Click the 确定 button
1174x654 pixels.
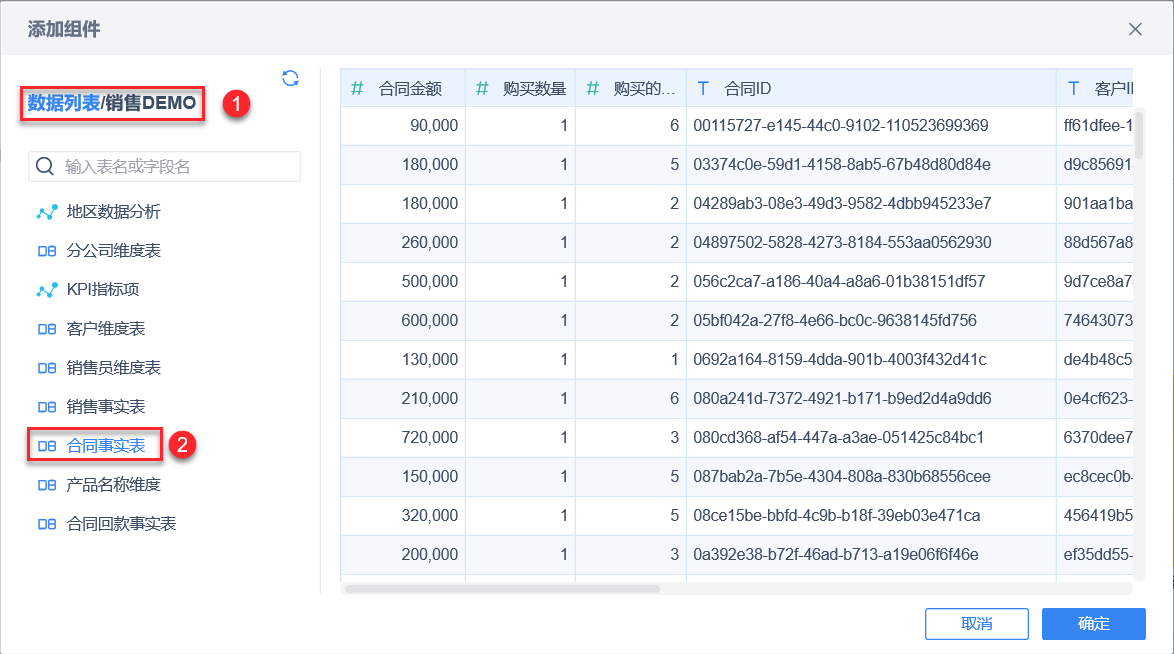coord(1094,623)
